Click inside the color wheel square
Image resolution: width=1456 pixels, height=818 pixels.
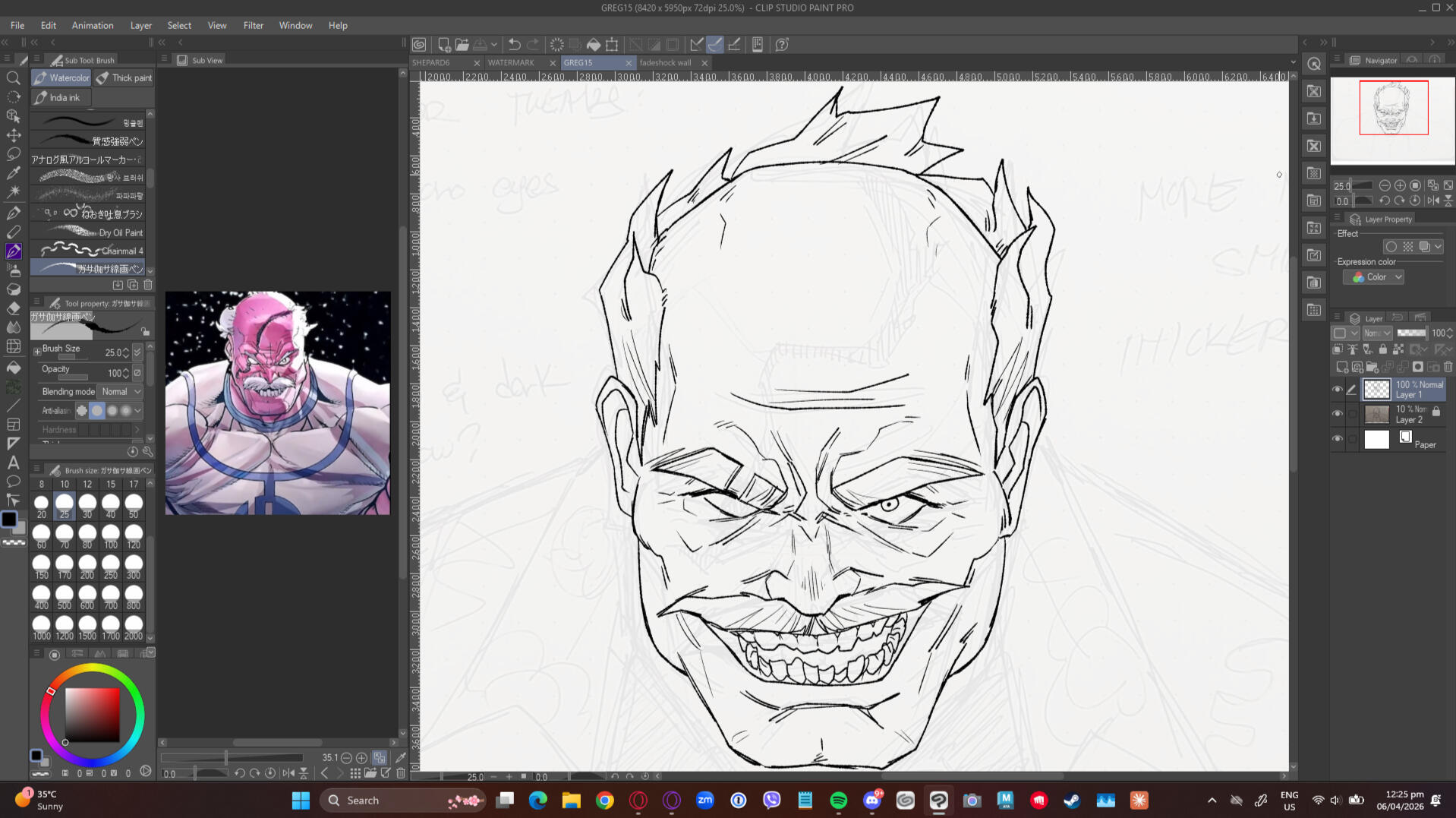92,715
